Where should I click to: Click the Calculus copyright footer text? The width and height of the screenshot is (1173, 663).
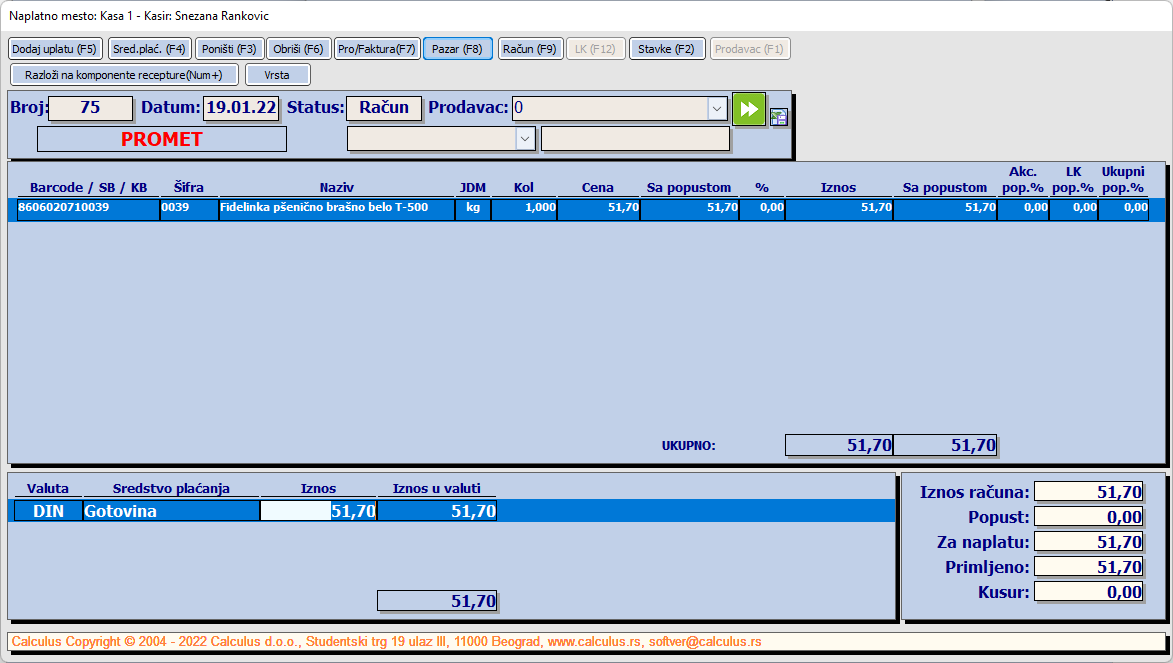tap(387, 642)
